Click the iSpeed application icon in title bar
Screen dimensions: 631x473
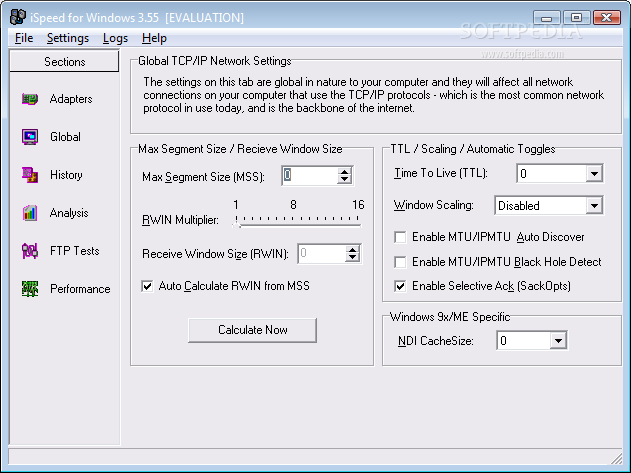tap(18, 17)
